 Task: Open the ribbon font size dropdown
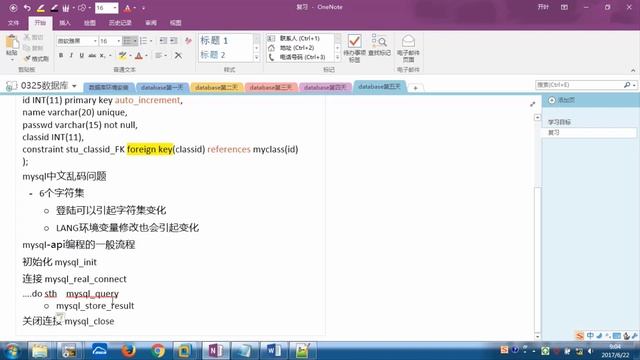[118, 41]
